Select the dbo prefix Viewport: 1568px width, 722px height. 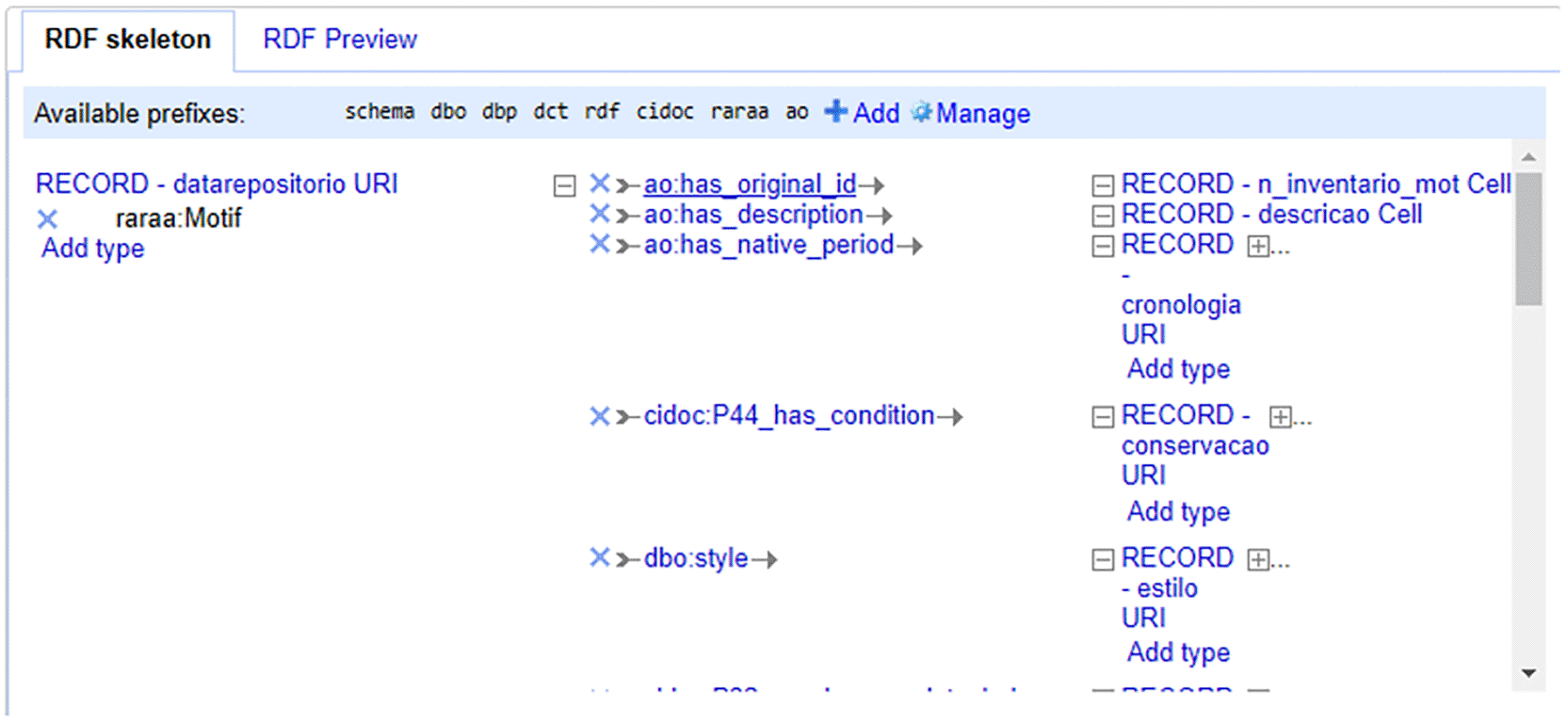point(448,112)
